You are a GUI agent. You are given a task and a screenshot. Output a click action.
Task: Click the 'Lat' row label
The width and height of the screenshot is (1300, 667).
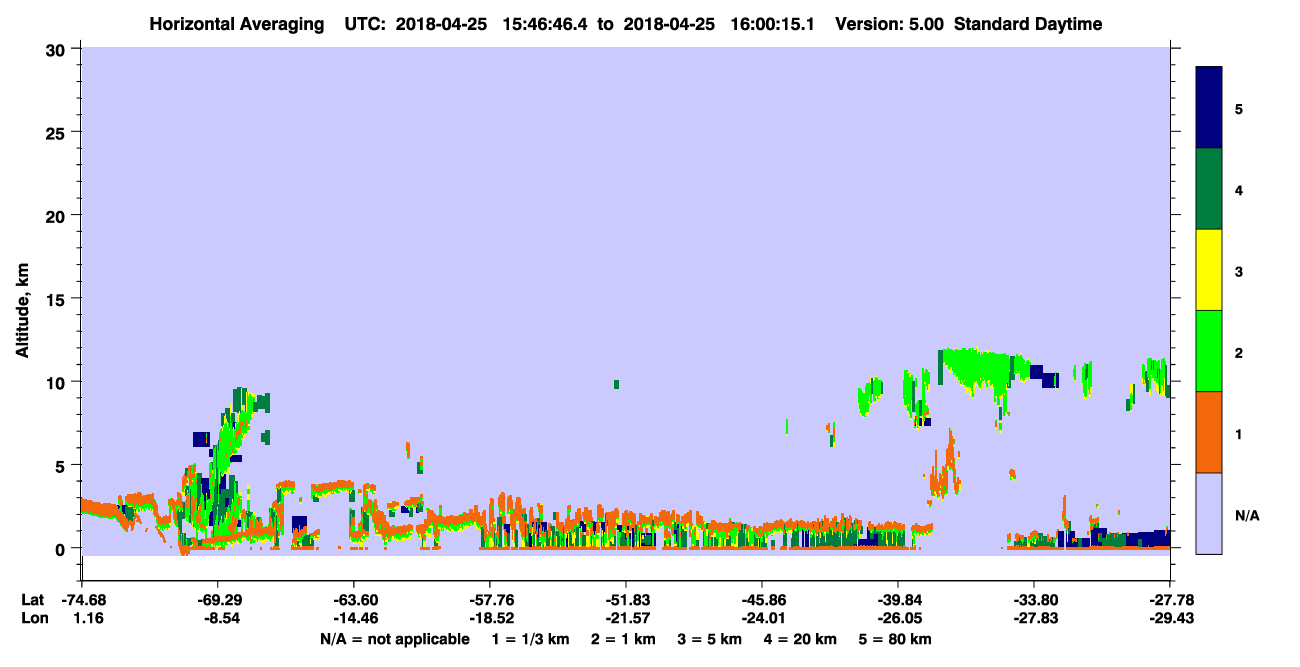(32, 600)
